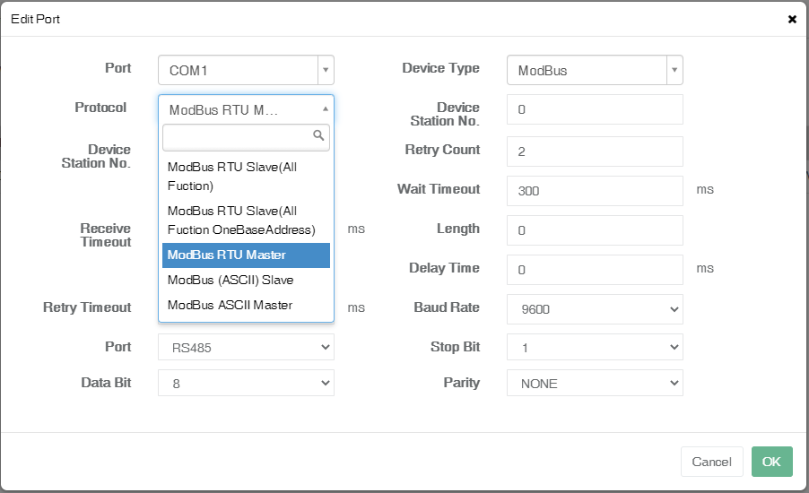Click the protocol search text box
Image resolution: width=809 pixels, height=493 pixels.
(238, 136)
